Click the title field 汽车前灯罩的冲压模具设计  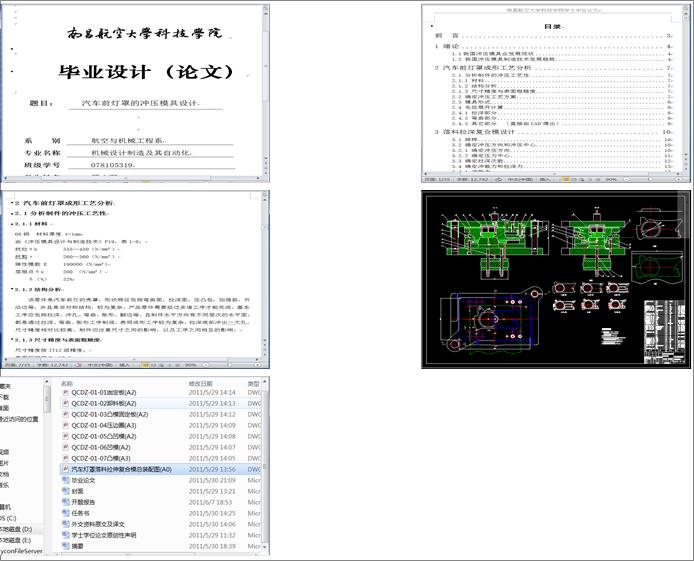[x=141, y=103]
